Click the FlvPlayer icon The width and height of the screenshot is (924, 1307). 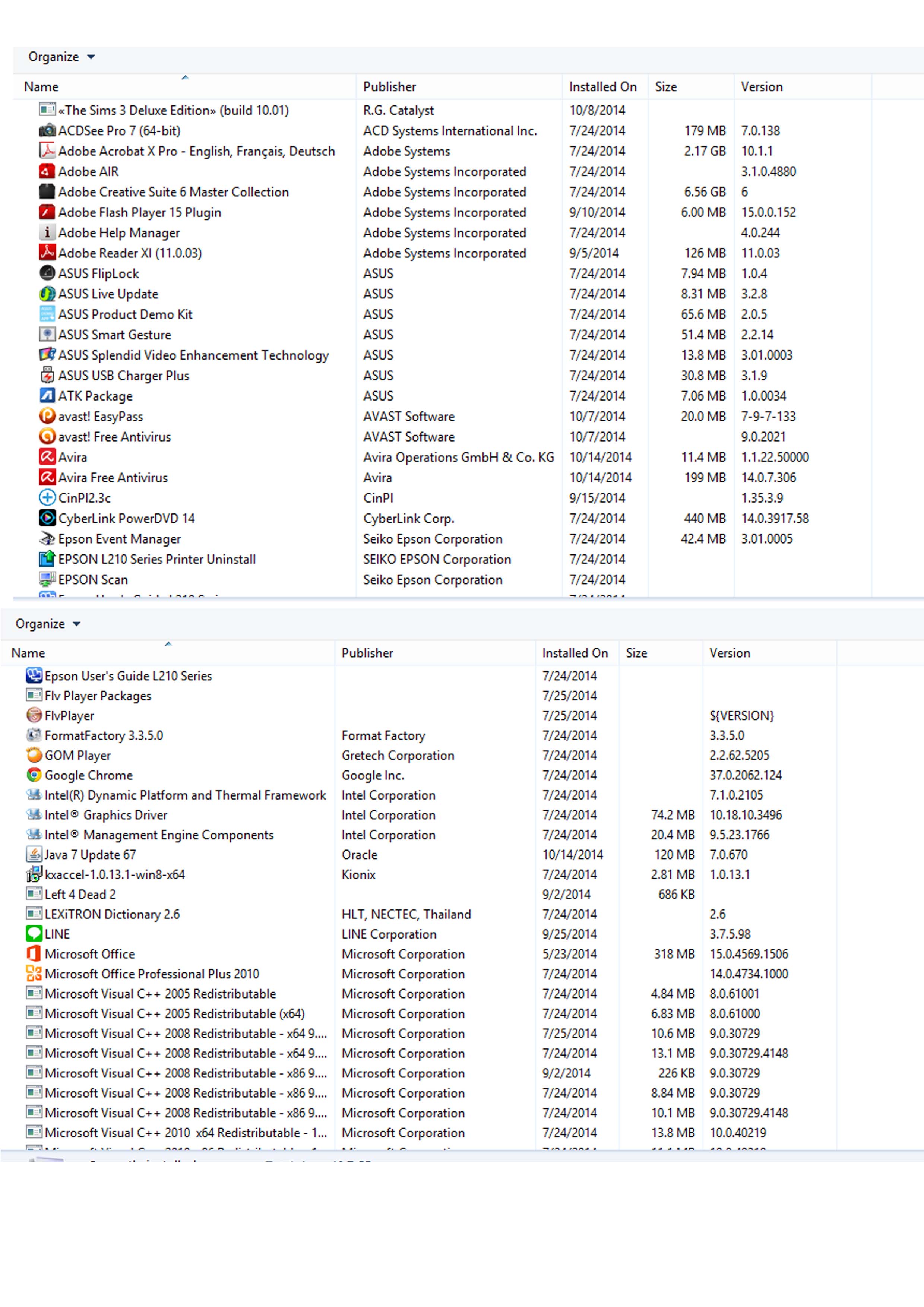pos(34,716)
